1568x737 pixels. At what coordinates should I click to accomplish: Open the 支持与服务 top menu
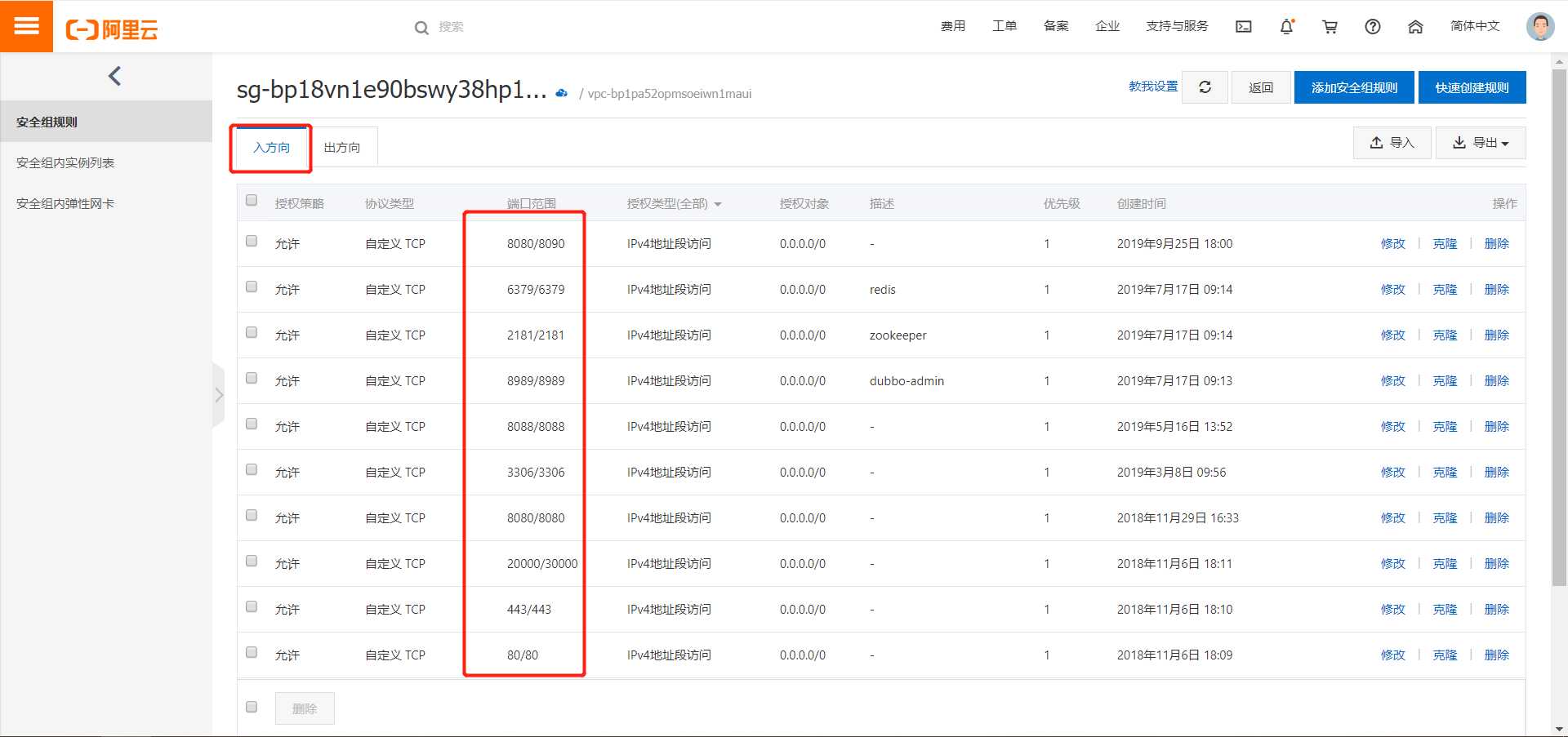point(1177,26)
